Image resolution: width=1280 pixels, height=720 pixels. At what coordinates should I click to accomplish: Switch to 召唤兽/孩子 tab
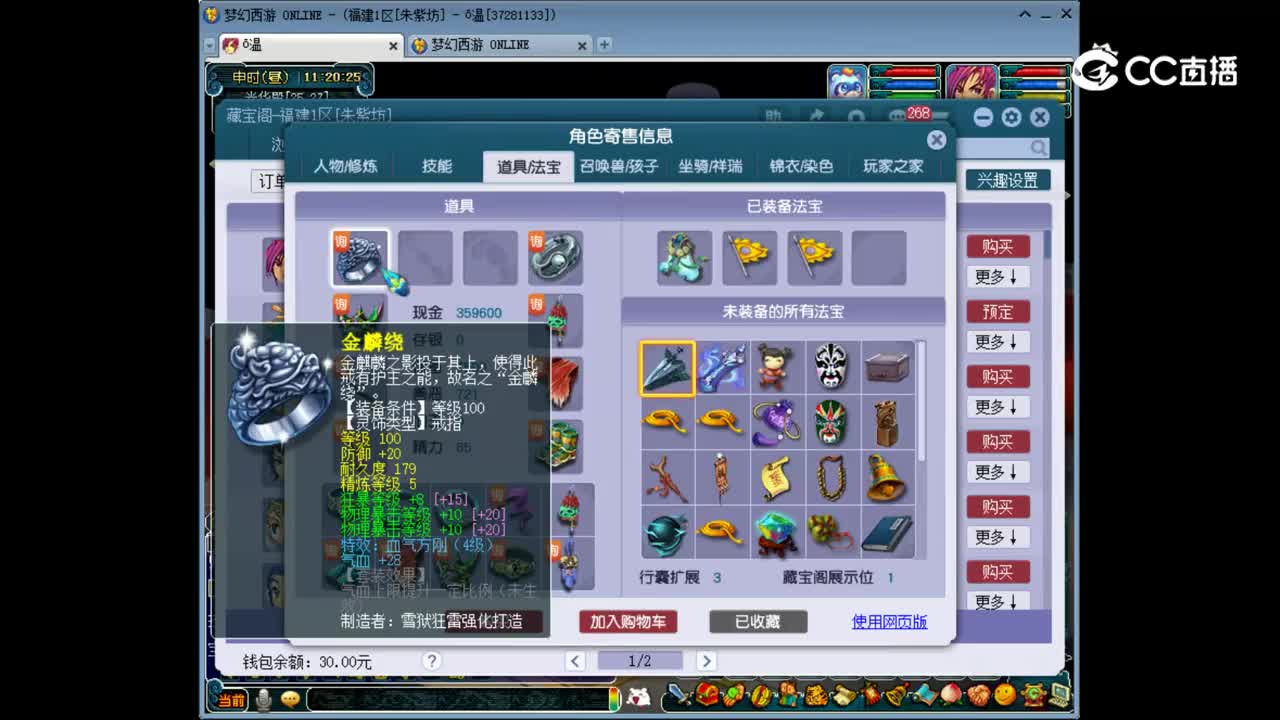(x=619, y=166)
